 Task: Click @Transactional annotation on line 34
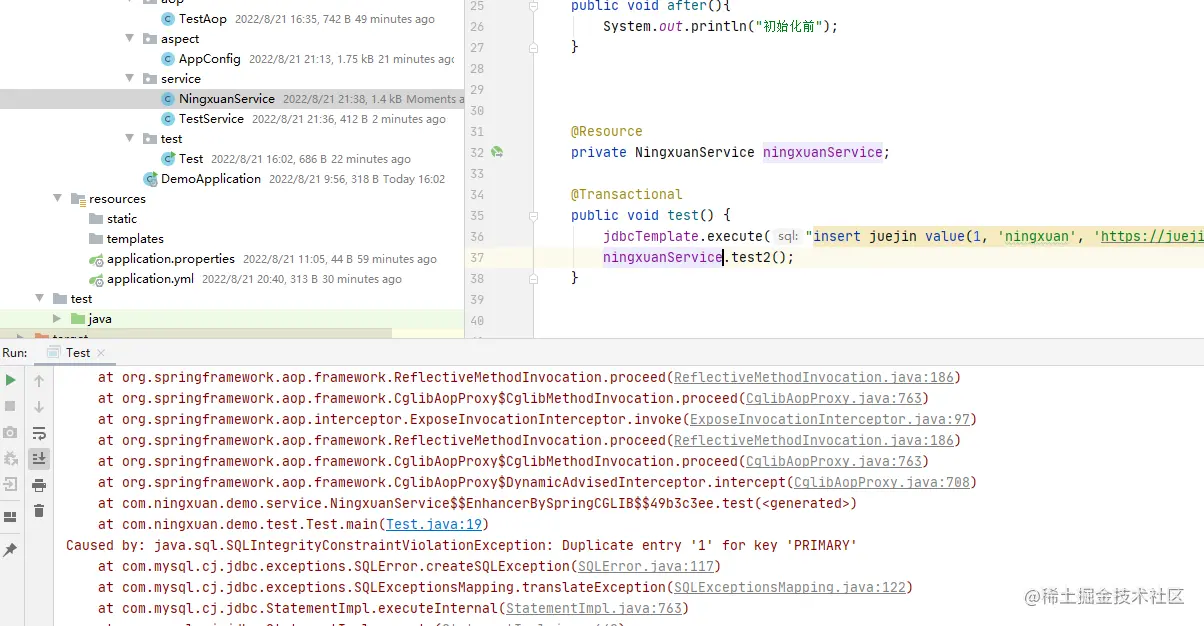(x=627, y=194)
